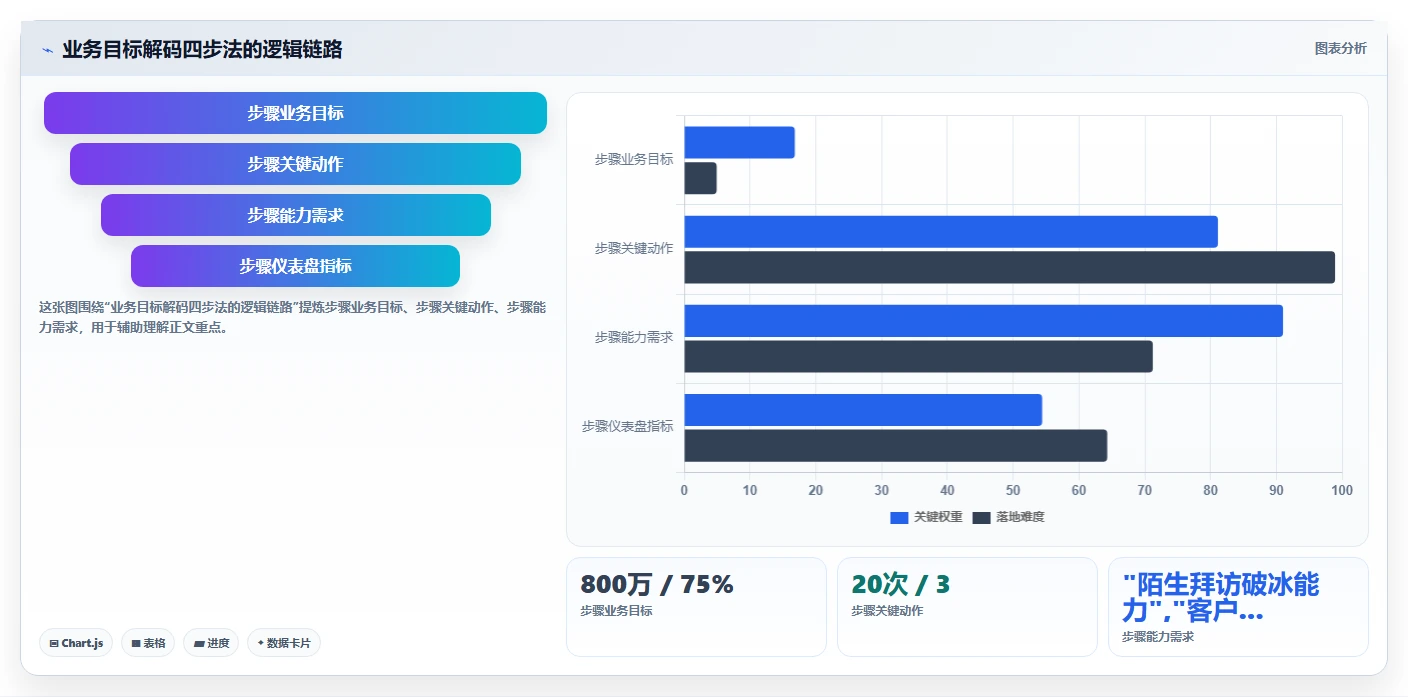The height and width of the screenshot is (697, 1408).
Task: Click the x-axis tick value 100
Action: (x=1342, y=490)
